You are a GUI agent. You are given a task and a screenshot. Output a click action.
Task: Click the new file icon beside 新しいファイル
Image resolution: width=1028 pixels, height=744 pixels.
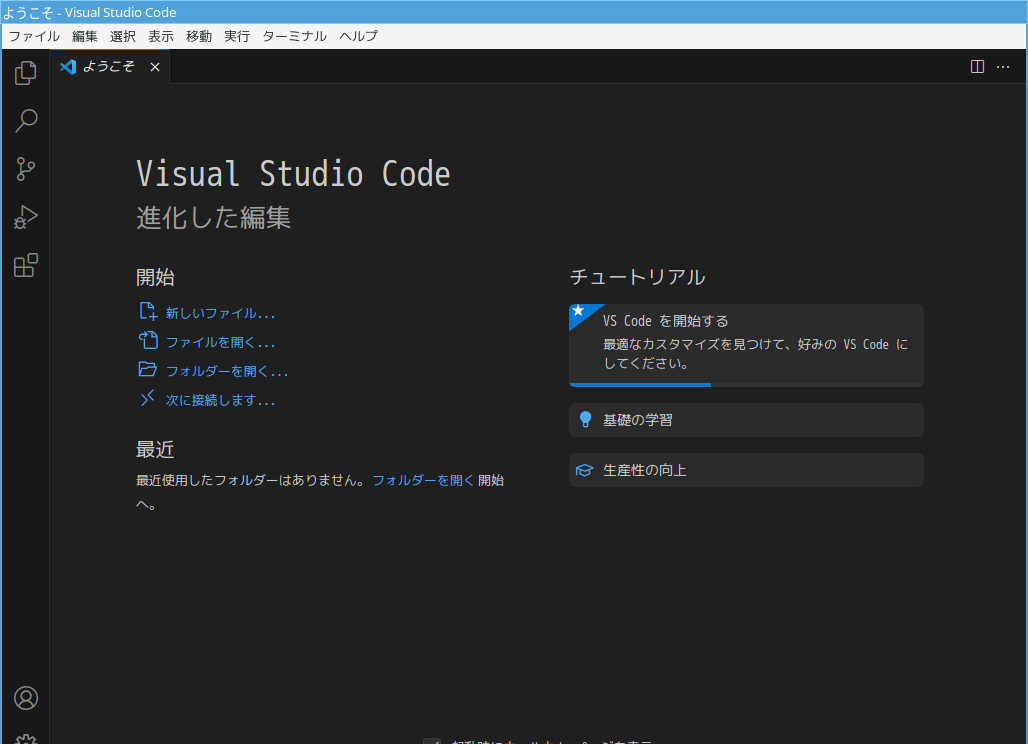tap(148, 311)
